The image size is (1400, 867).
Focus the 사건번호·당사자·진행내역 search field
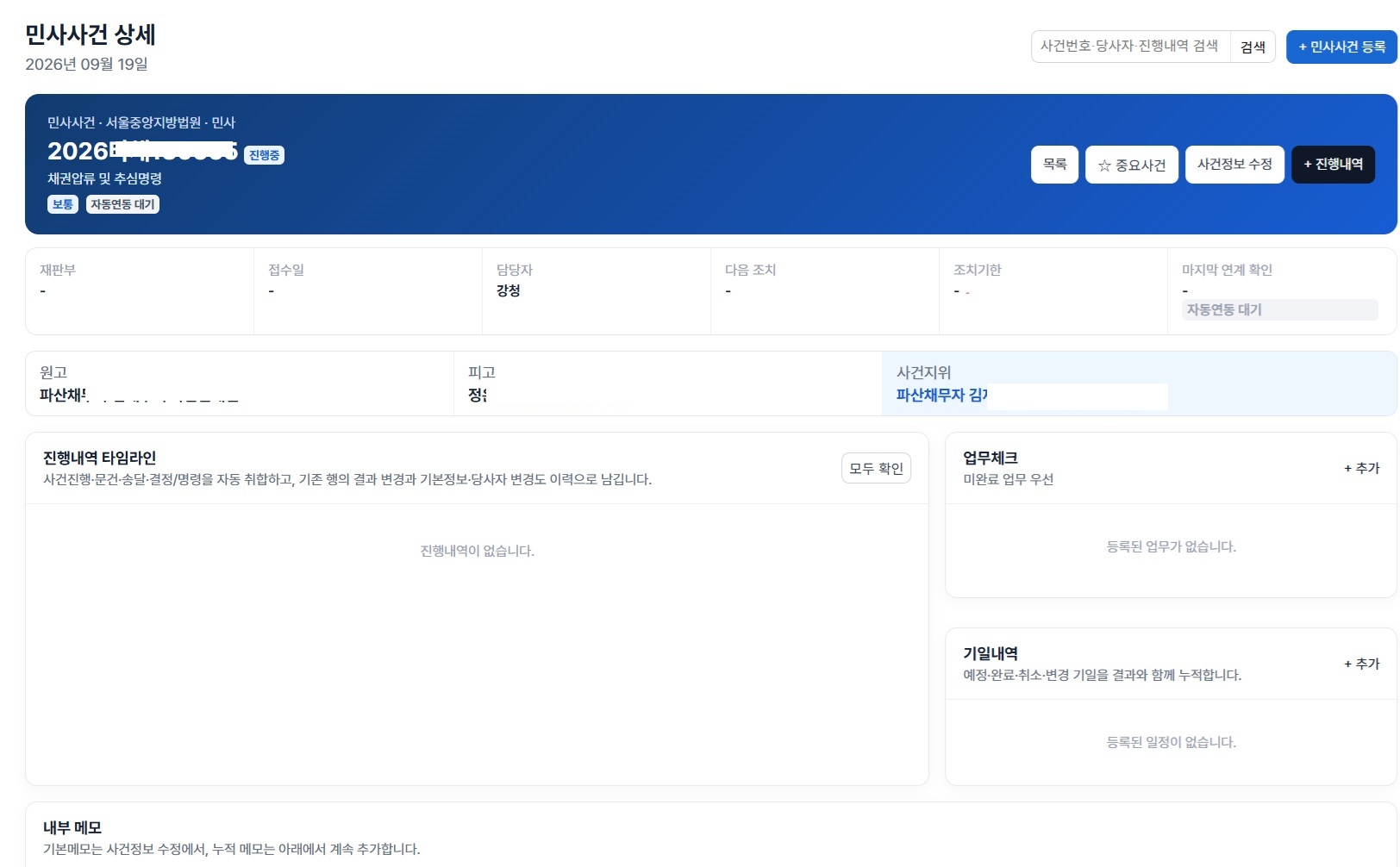click(x=1130, y=47)
